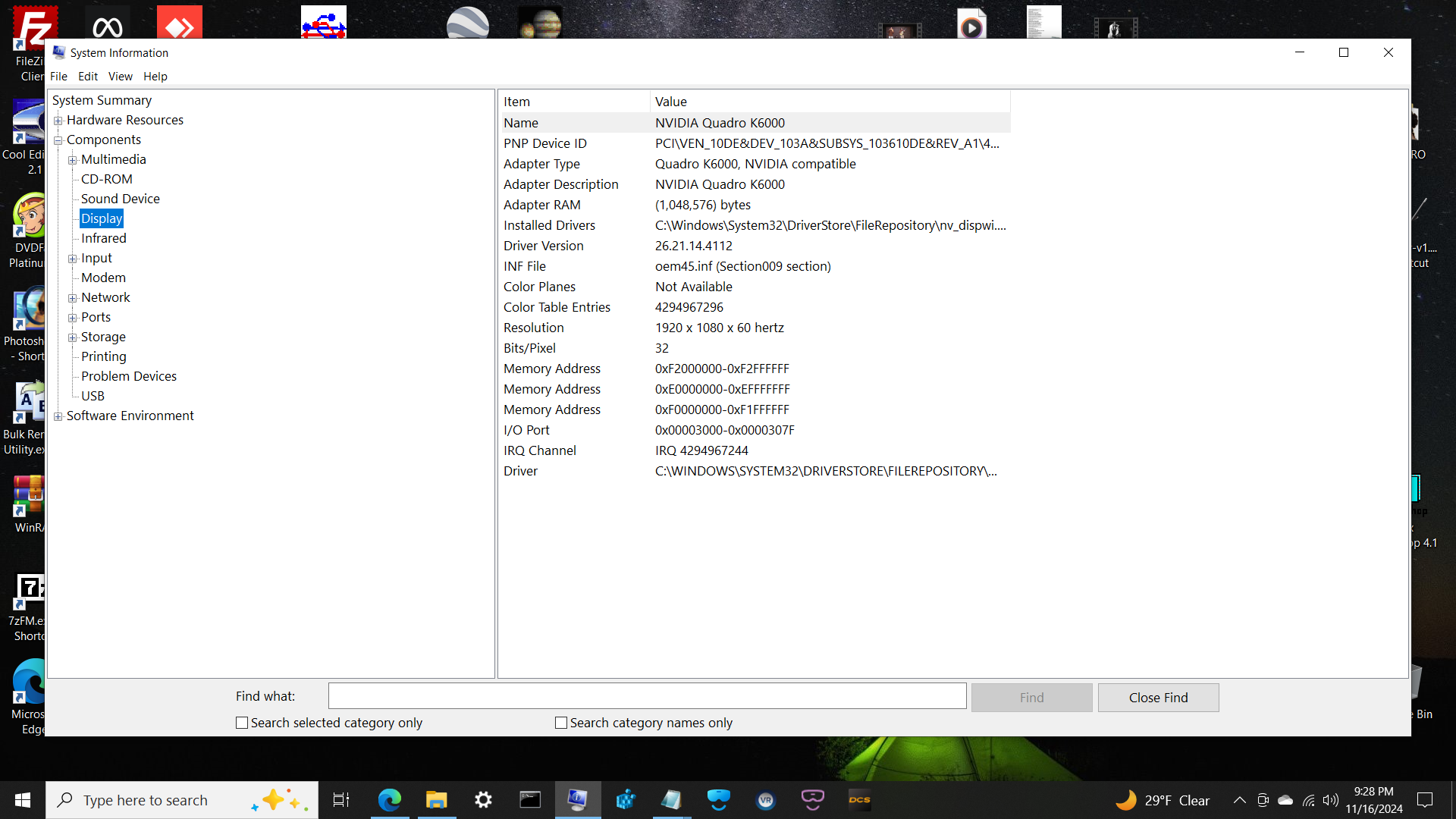Open the Task View button
The image size is (1456, 819).
(341, 800)
